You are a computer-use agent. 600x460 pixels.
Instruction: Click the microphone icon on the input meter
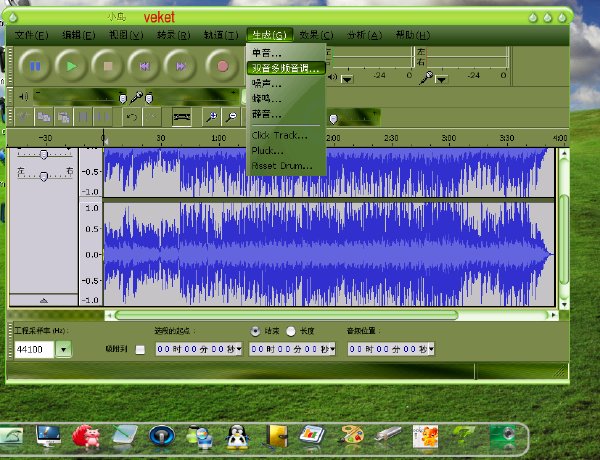(x=426, y=78)
